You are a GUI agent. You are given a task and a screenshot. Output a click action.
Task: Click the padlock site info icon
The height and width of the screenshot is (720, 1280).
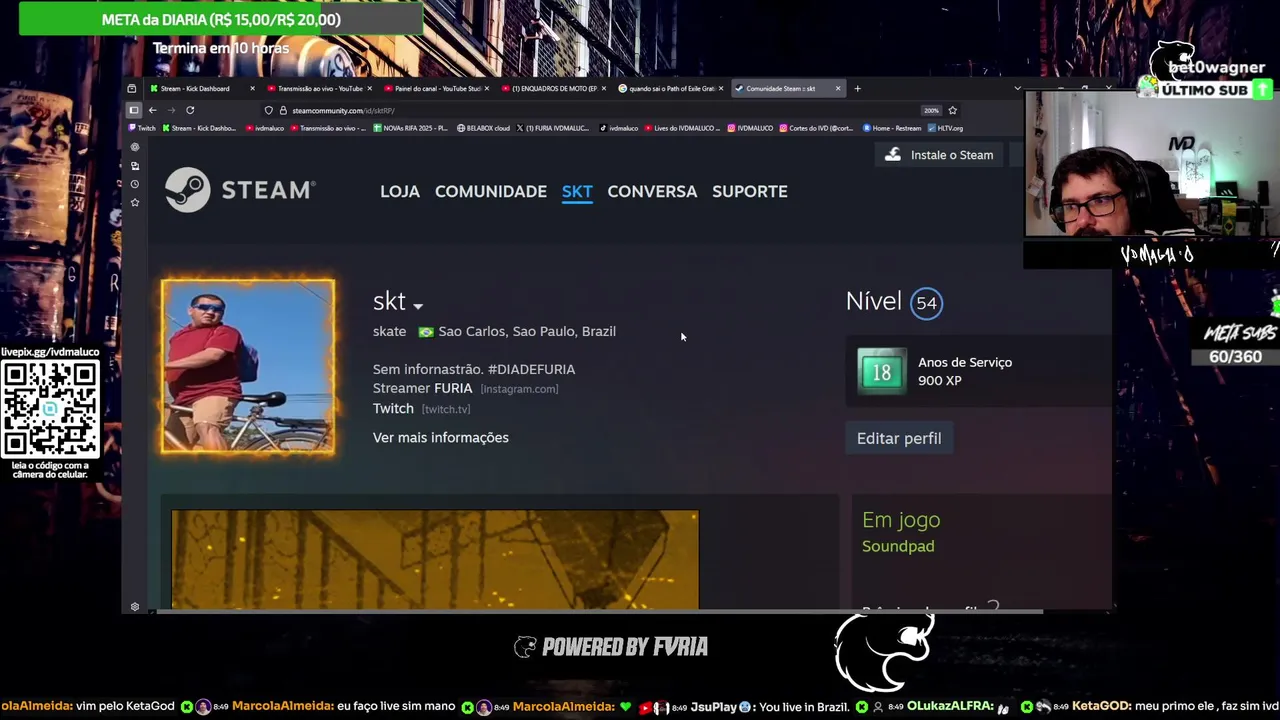(x=283, y=110)
